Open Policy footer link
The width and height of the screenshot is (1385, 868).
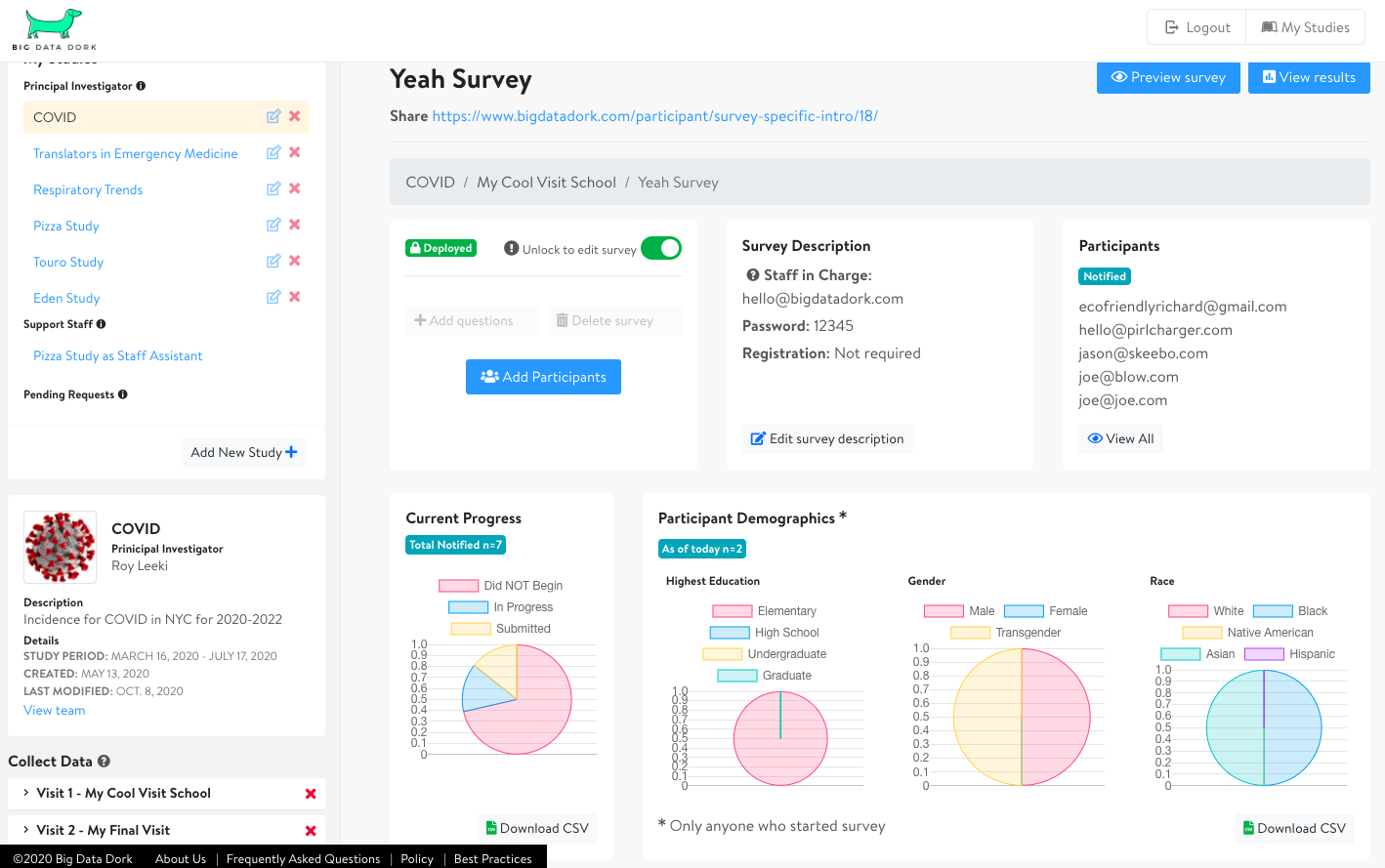tap(417, 859)
